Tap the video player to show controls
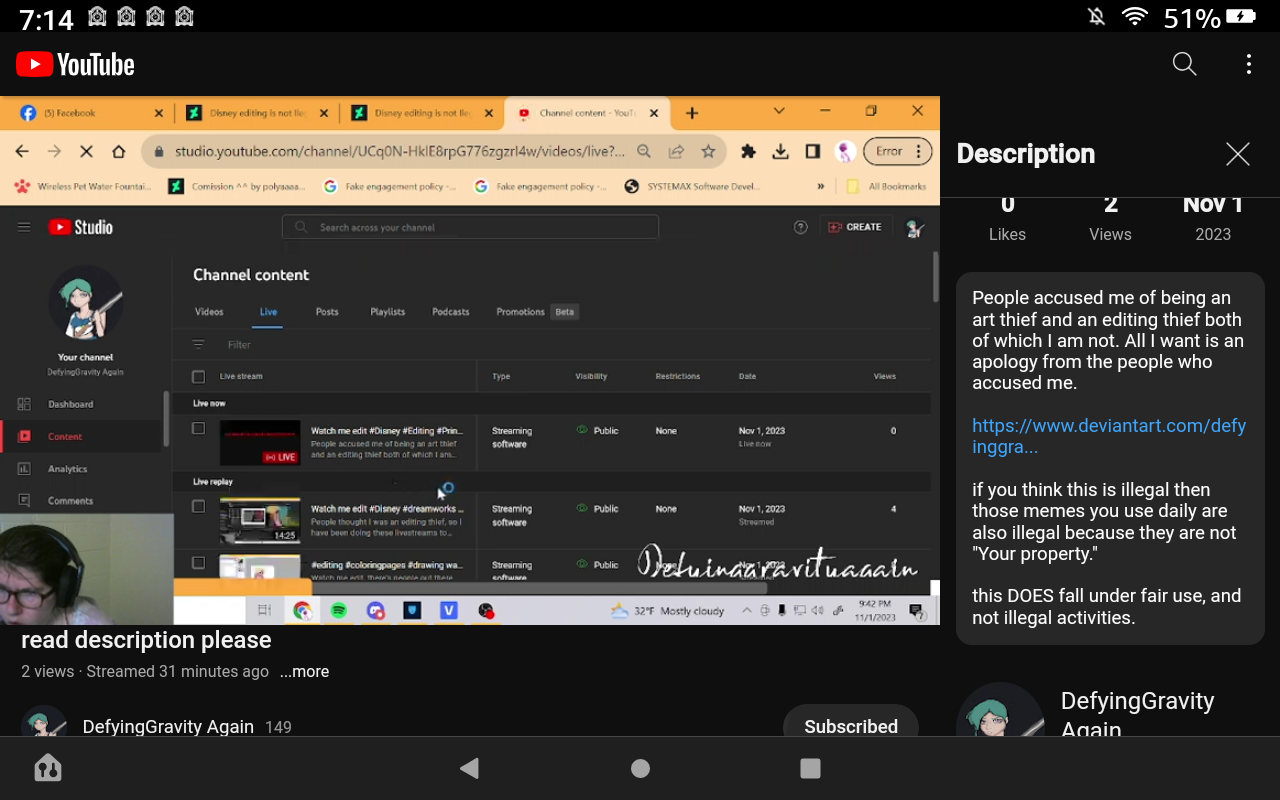The height and width of the screenshot is (800, 1280). coord(470,360)
